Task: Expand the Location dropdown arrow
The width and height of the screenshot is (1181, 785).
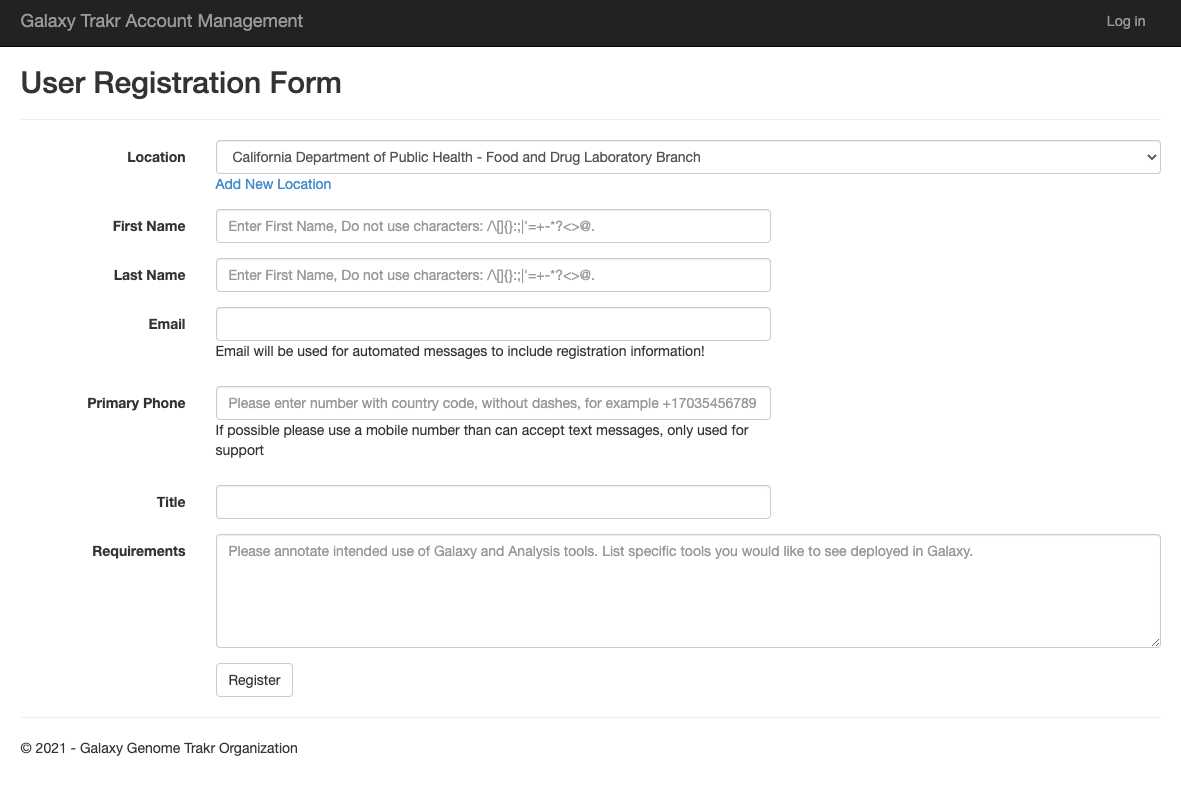Action: tap(1151, 157)
